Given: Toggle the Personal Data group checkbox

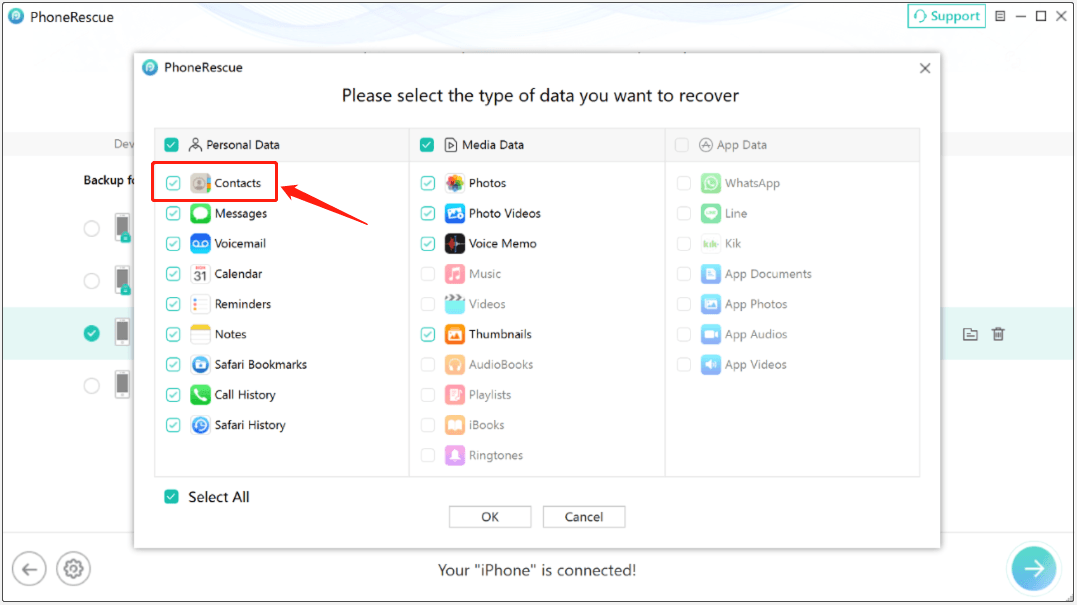Looking at the screenshot, I should click(x=171, y=145).
